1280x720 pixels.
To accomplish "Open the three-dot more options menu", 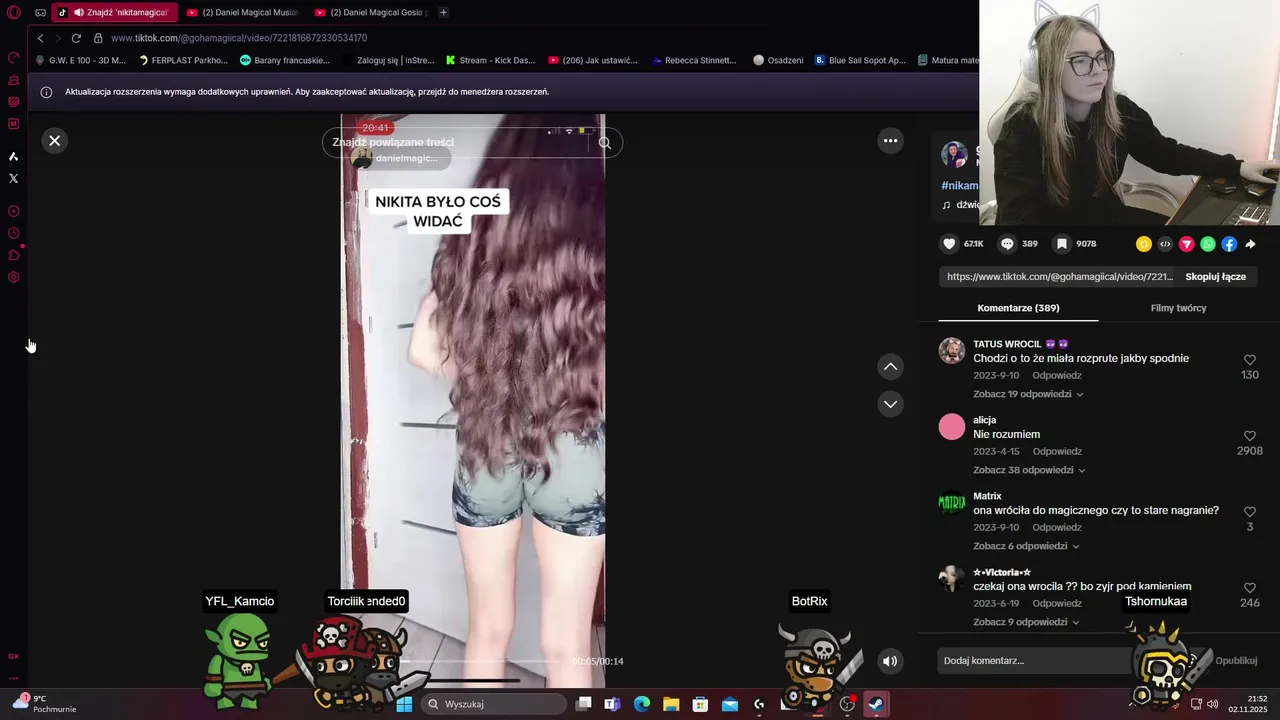I will click(890, 141).
